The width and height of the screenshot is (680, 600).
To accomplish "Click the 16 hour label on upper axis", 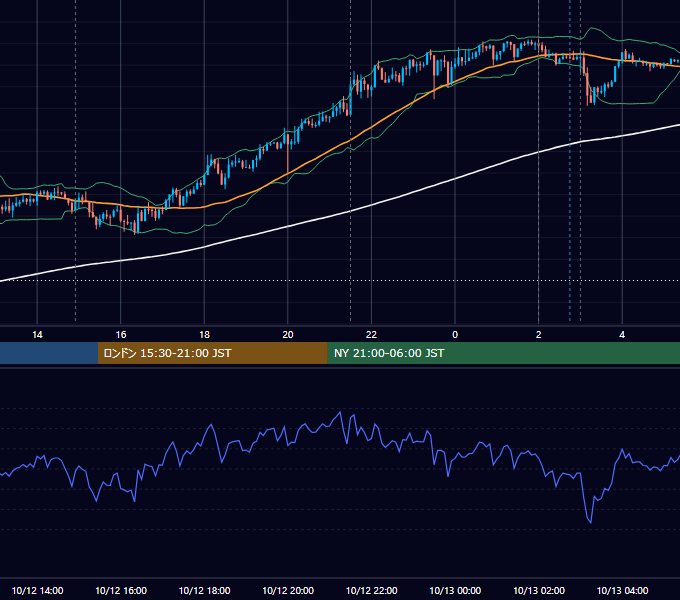I will tap(121, 335).
